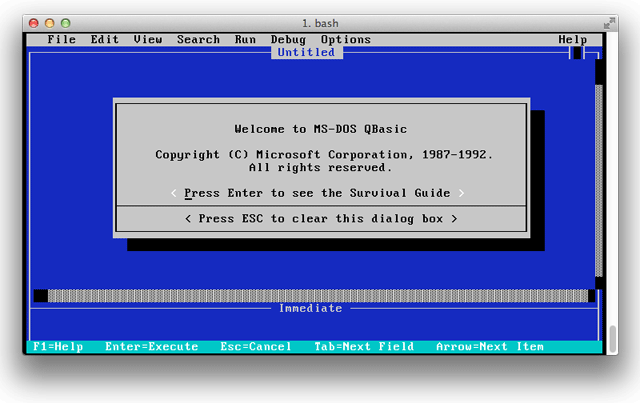Image resolution: width=640 pixels, height=403 pixels.
Task: Click Press ESC to clear this dialog box
Action: tap(321, 218)
